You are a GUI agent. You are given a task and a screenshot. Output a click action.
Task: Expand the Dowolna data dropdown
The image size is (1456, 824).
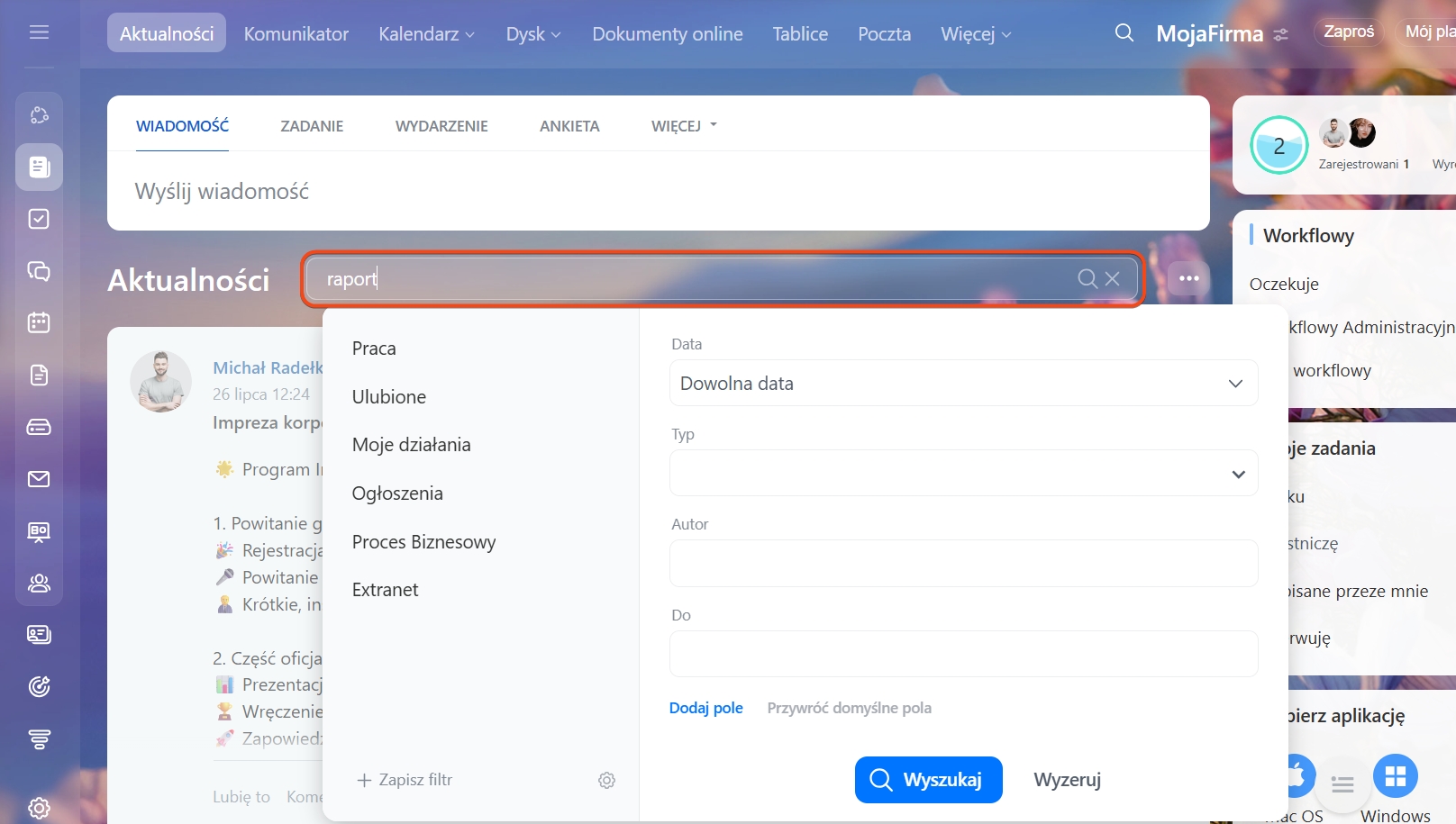tap(963, 384)
